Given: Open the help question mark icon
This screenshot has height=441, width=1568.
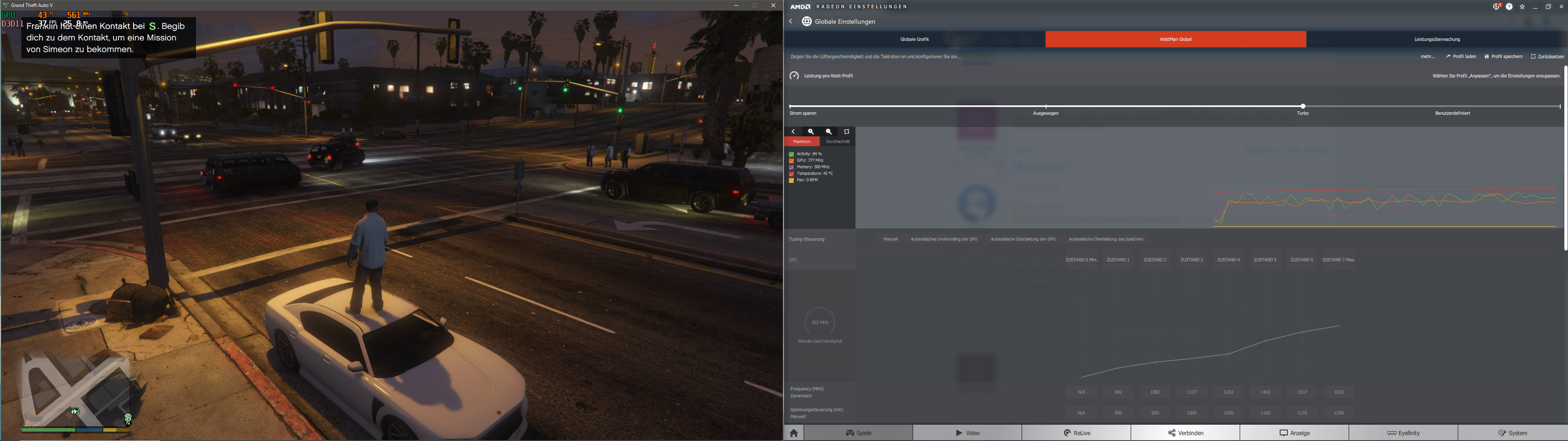Looking at the screenshot, I should [1509, 7].
